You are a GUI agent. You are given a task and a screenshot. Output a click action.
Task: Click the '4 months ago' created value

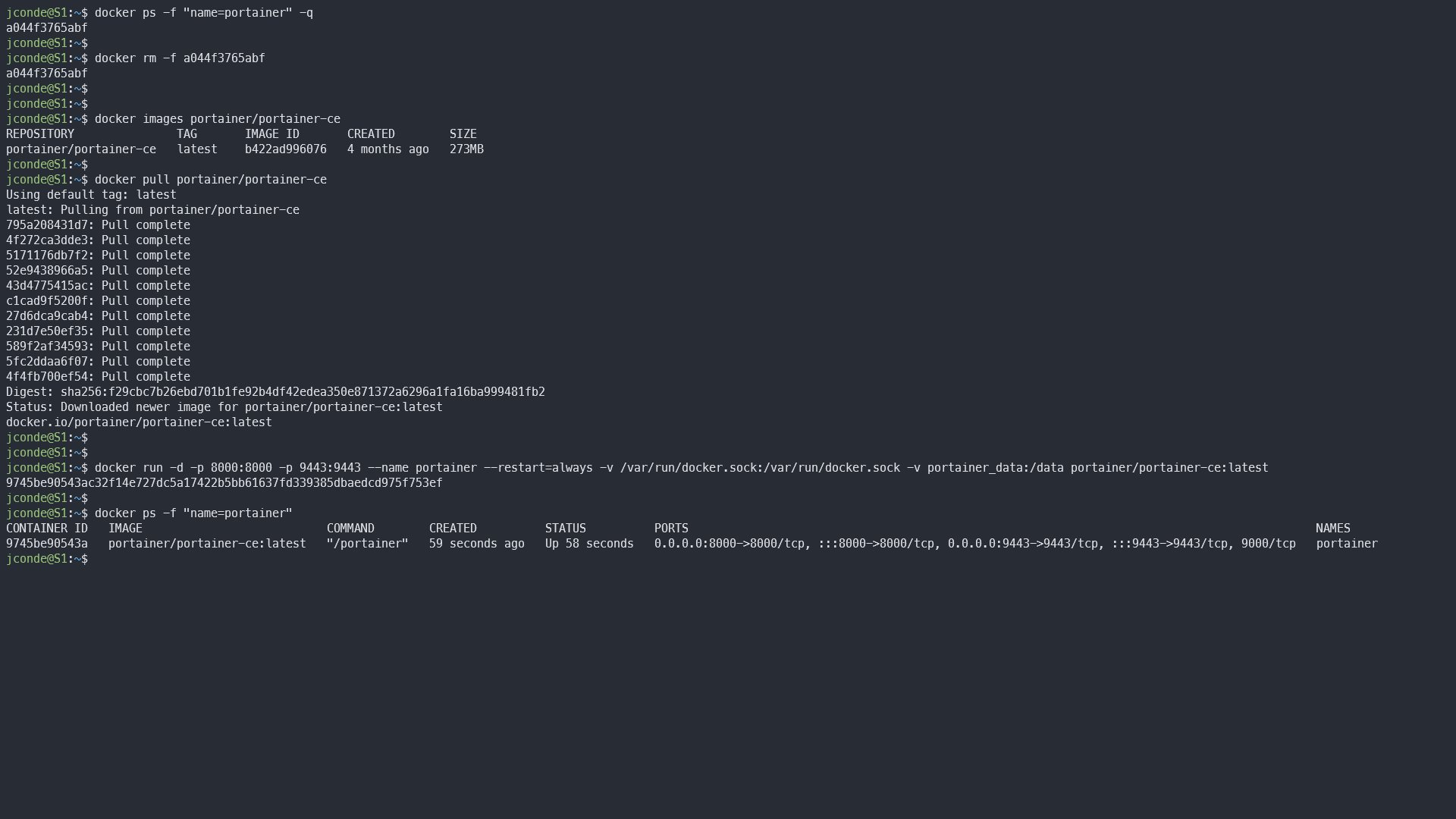tap(388, 149)
